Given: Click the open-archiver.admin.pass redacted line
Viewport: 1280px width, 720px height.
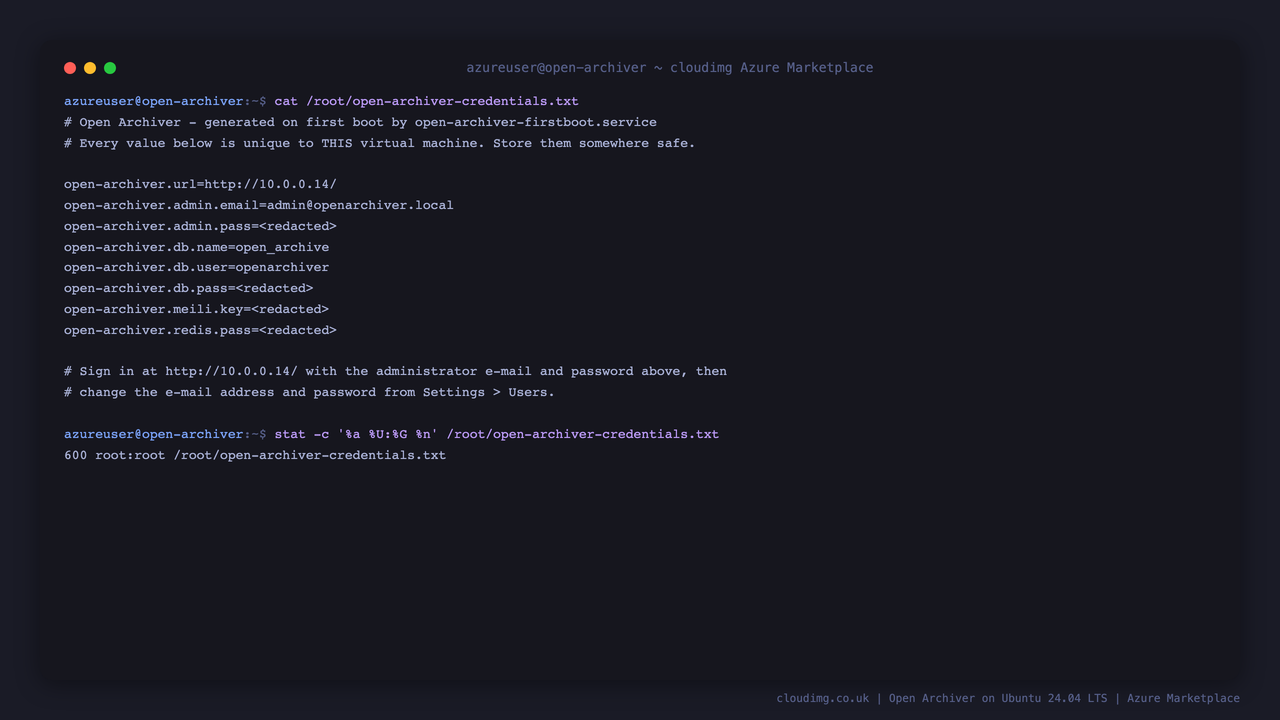Looking at the screenshot, I should tap(200, 226).
